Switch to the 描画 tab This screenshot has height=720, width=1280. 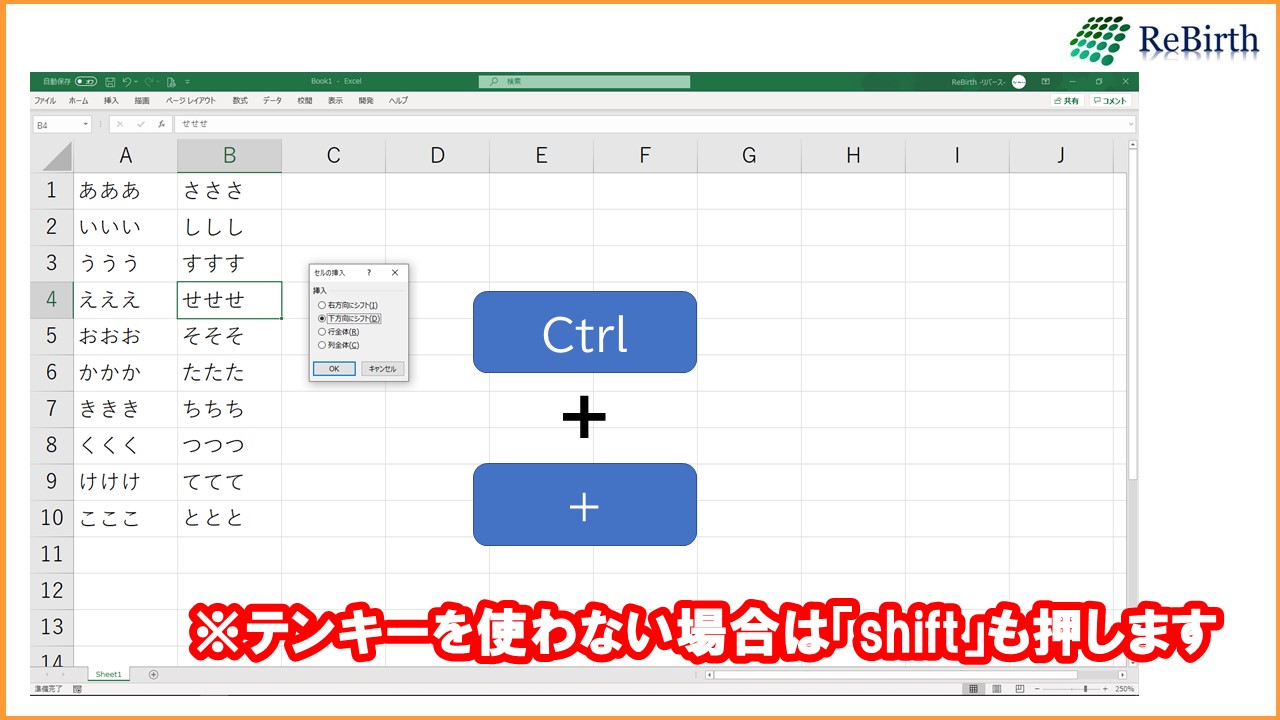tap(142, 101)
